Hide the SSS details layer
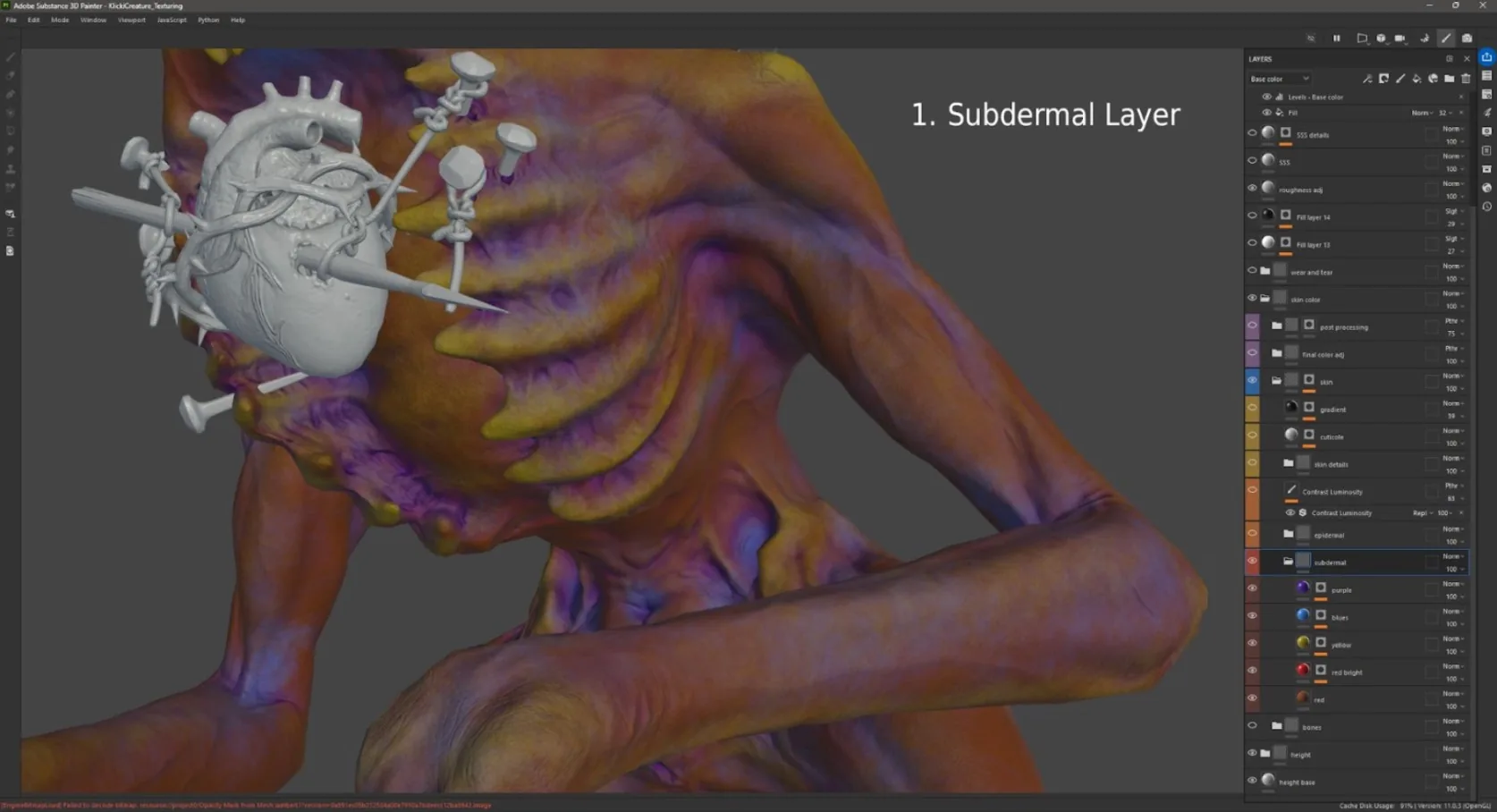This screenshot has width=1497, height=812. point(1252,133)
